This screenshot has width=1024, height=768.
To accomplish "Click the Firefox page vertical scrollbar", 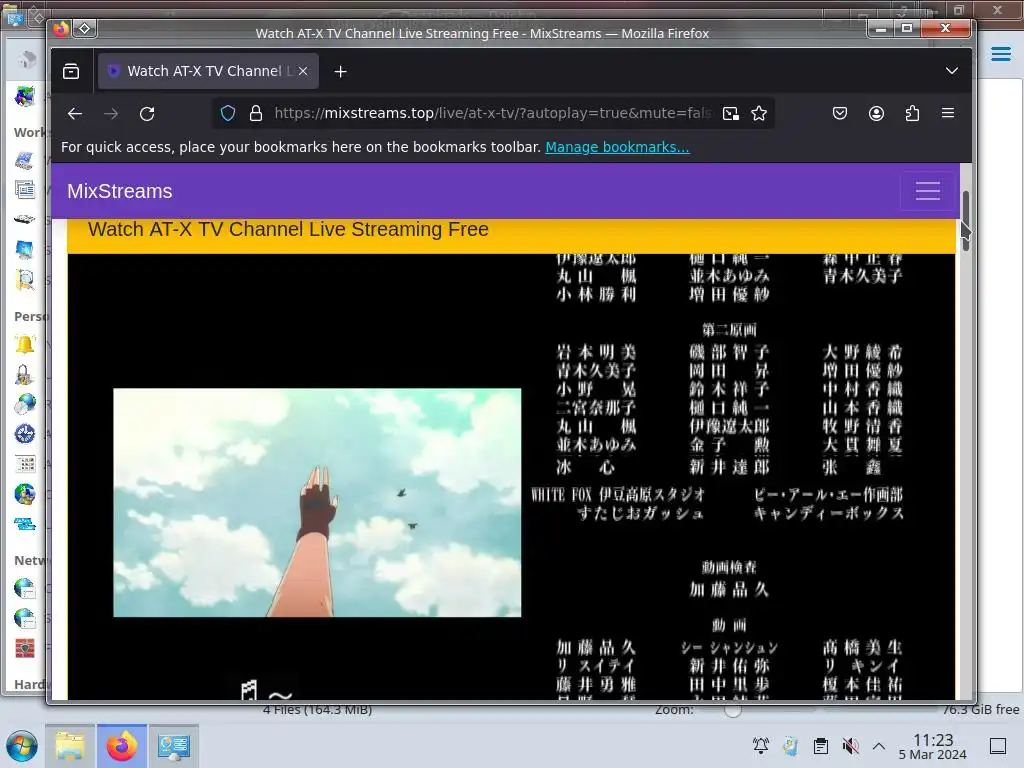I will [966, 221].
